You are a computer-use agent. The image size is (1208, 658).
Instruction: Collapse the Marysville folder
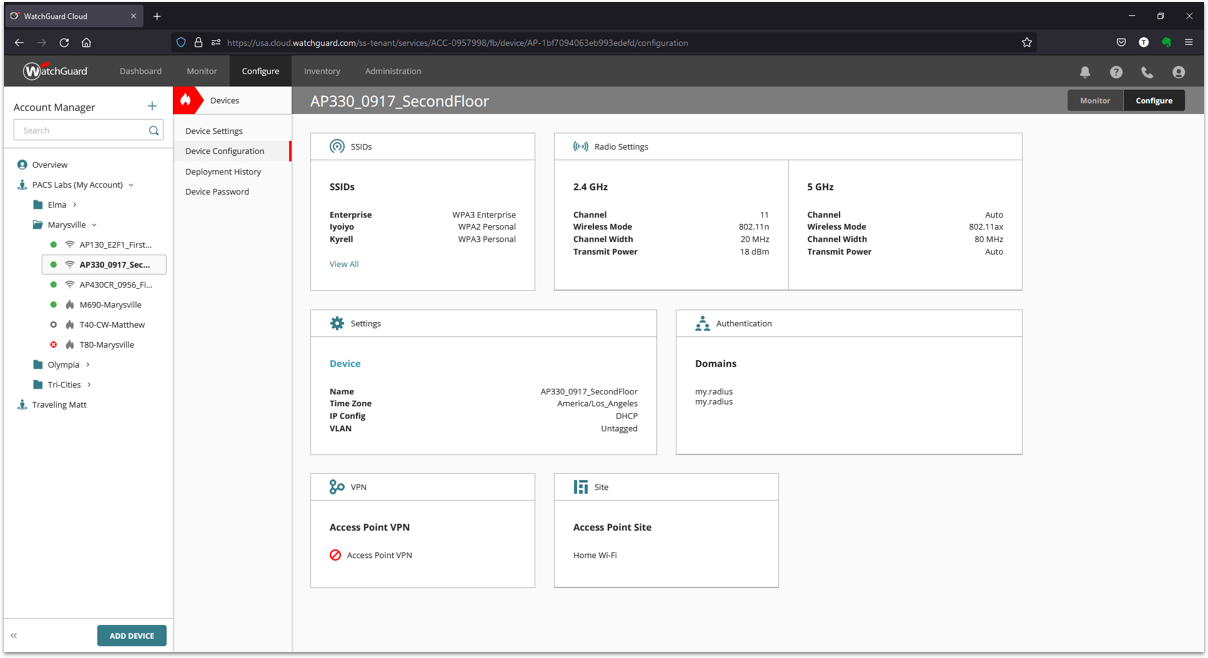click(94, 225)
